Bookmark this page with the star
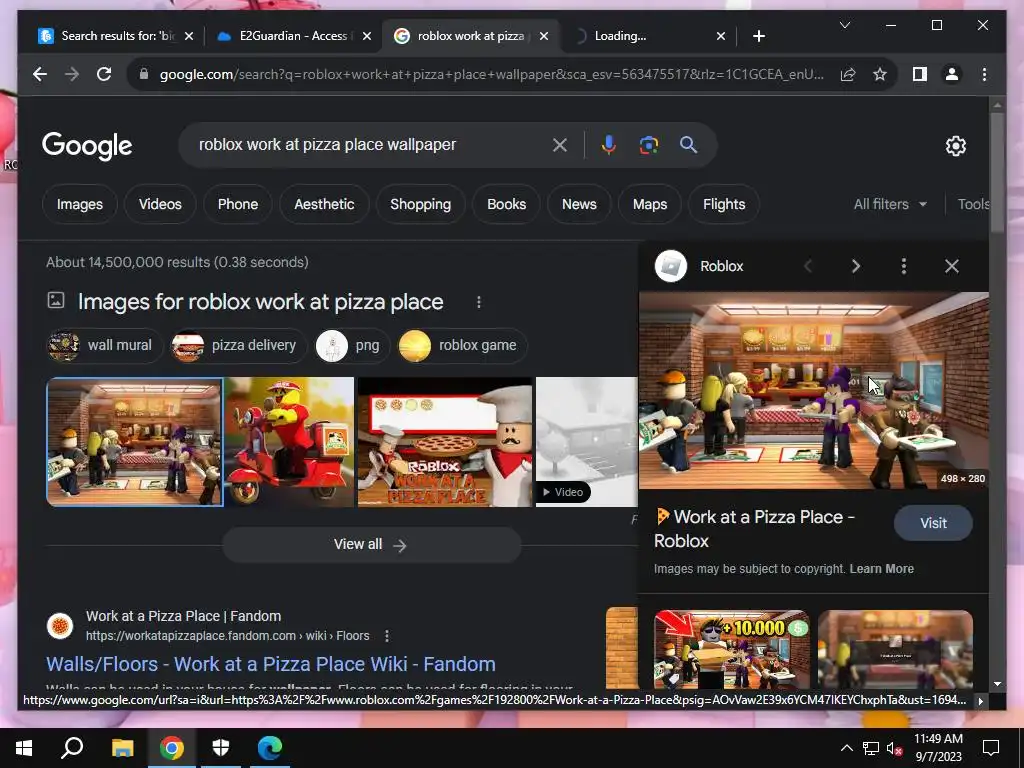1024x768 pixels. point(880,74)
